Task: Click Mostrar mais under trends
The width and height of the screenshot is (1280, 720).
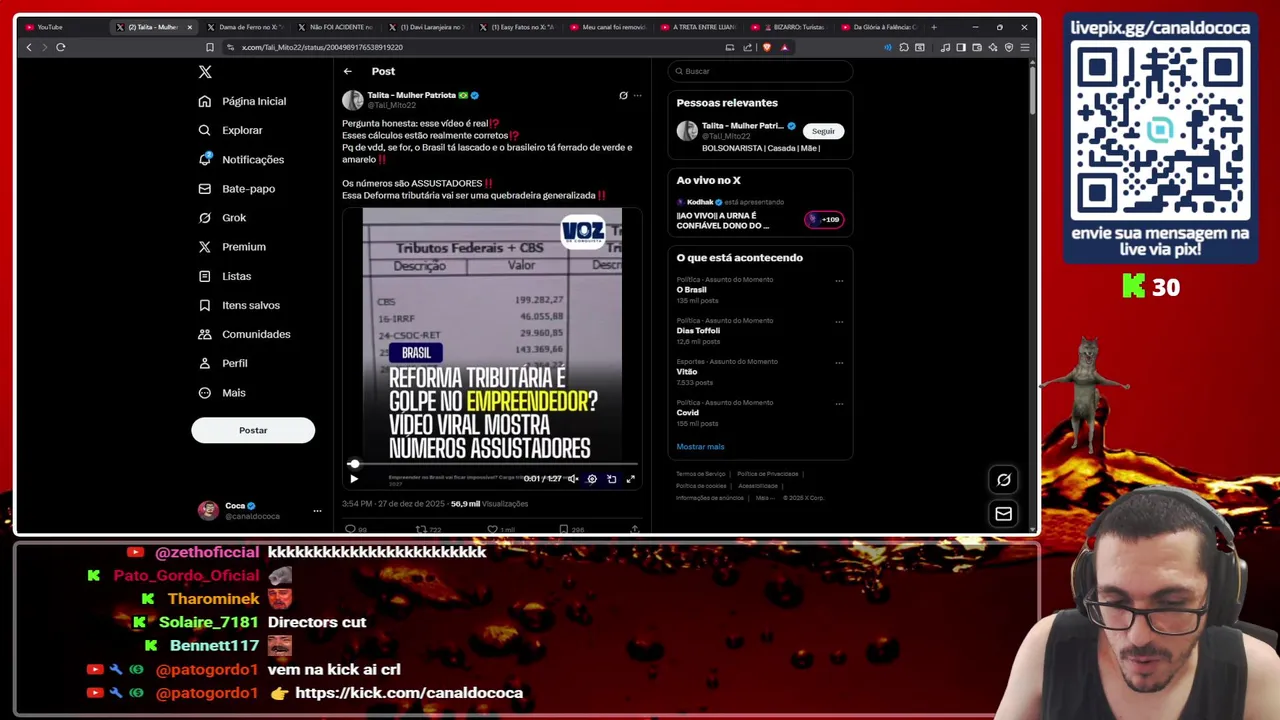Action: pos(700,447)
